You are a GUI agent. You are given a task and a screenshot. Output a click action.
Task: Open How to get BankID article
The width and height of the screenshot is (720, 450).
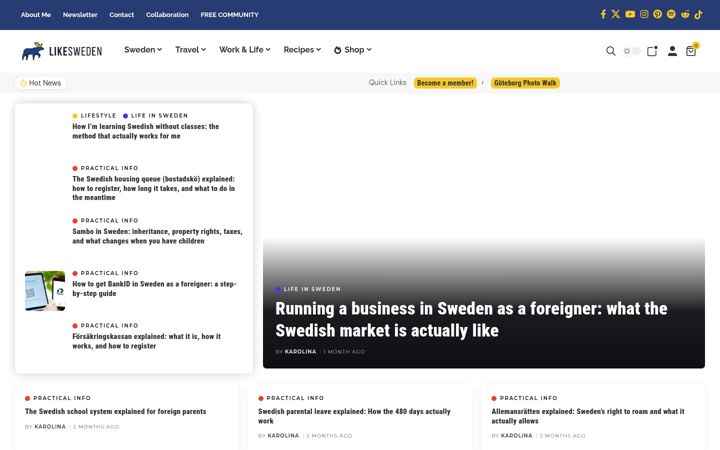(x=154, y=289)
